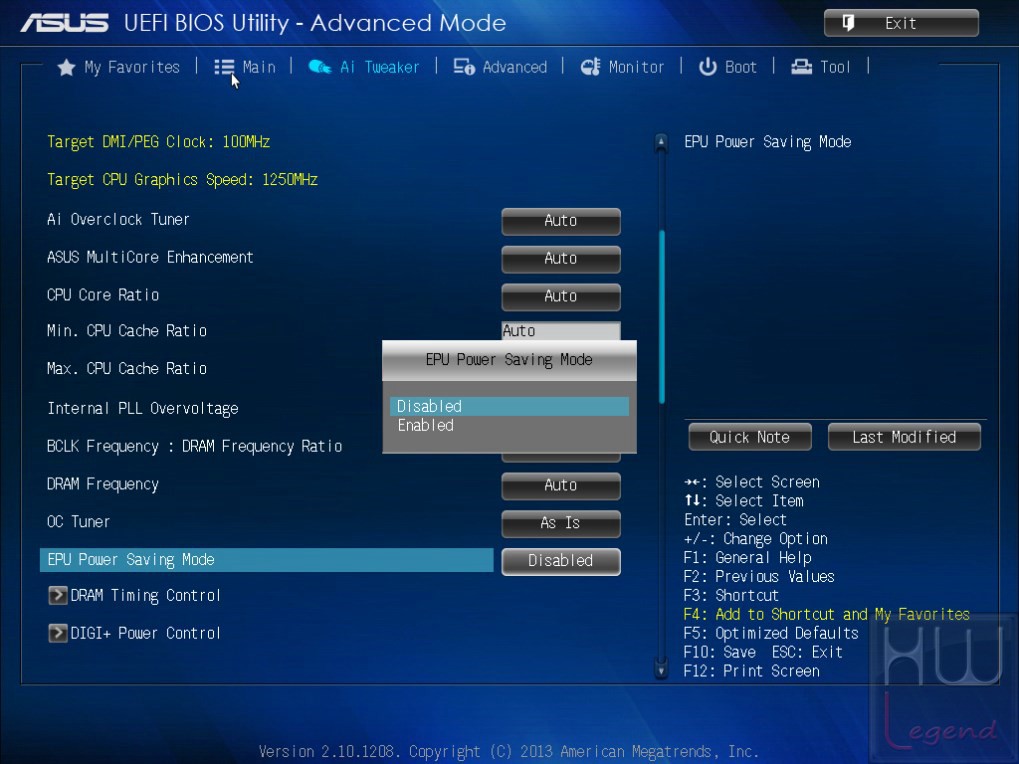
Task: Click the F3: Shortcut hint
Action: [x=731, y=596]
